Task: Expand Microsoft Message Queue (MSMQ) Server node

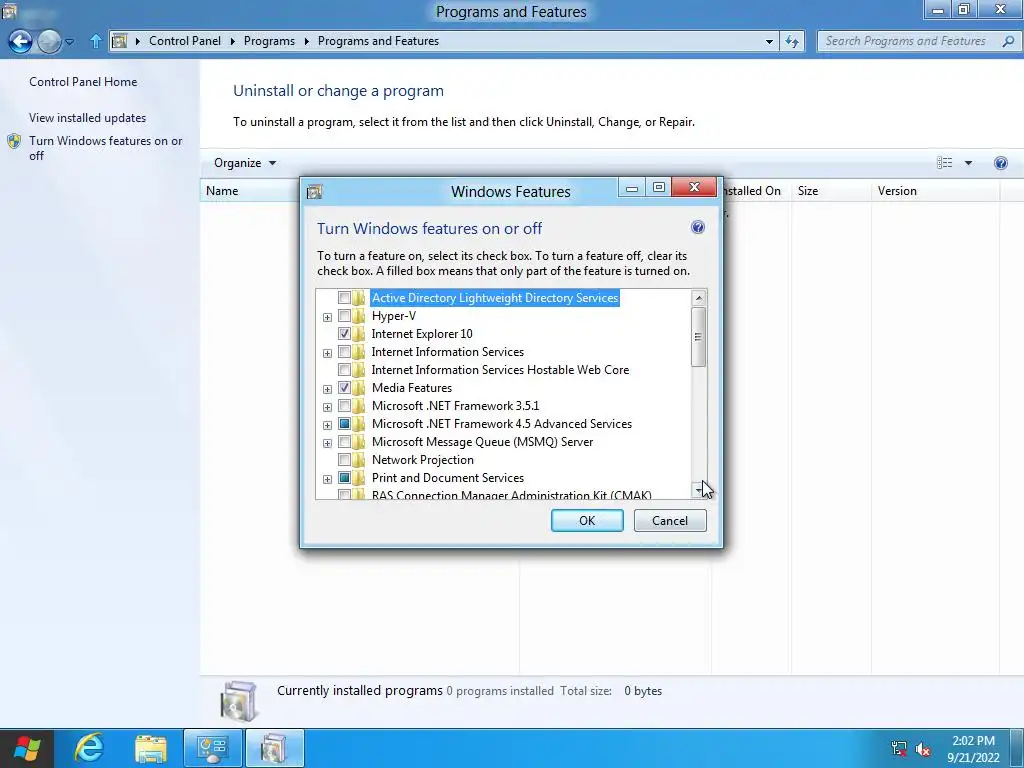Action: click(327, 443)
